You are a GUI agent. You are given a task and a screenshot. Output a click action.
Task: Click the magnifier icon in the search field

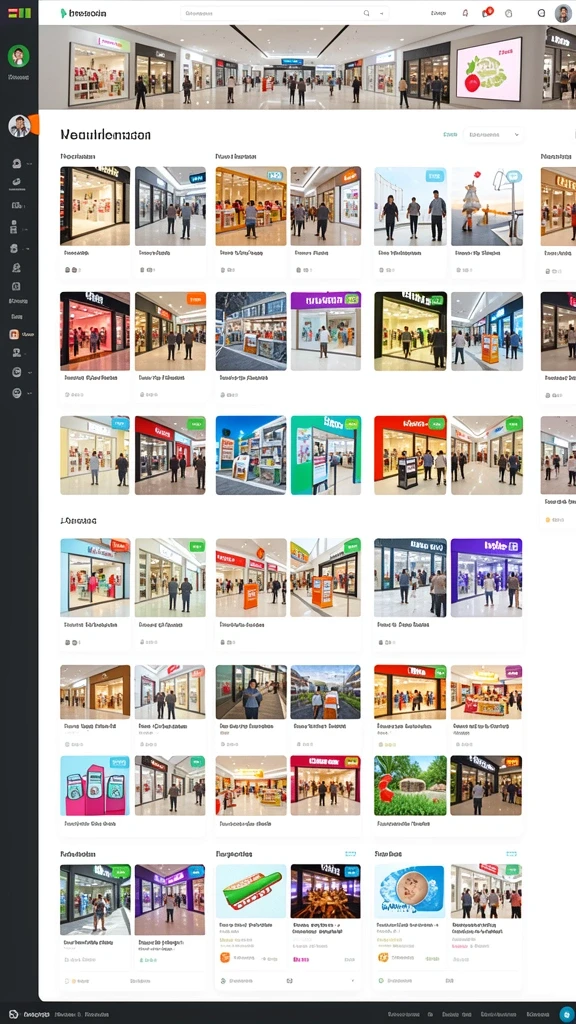(366, 13)
